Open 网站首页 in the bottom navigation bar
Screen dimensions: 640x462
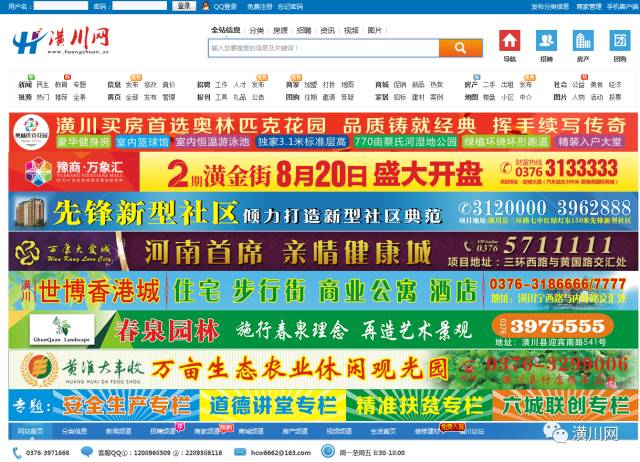point(30,431)
